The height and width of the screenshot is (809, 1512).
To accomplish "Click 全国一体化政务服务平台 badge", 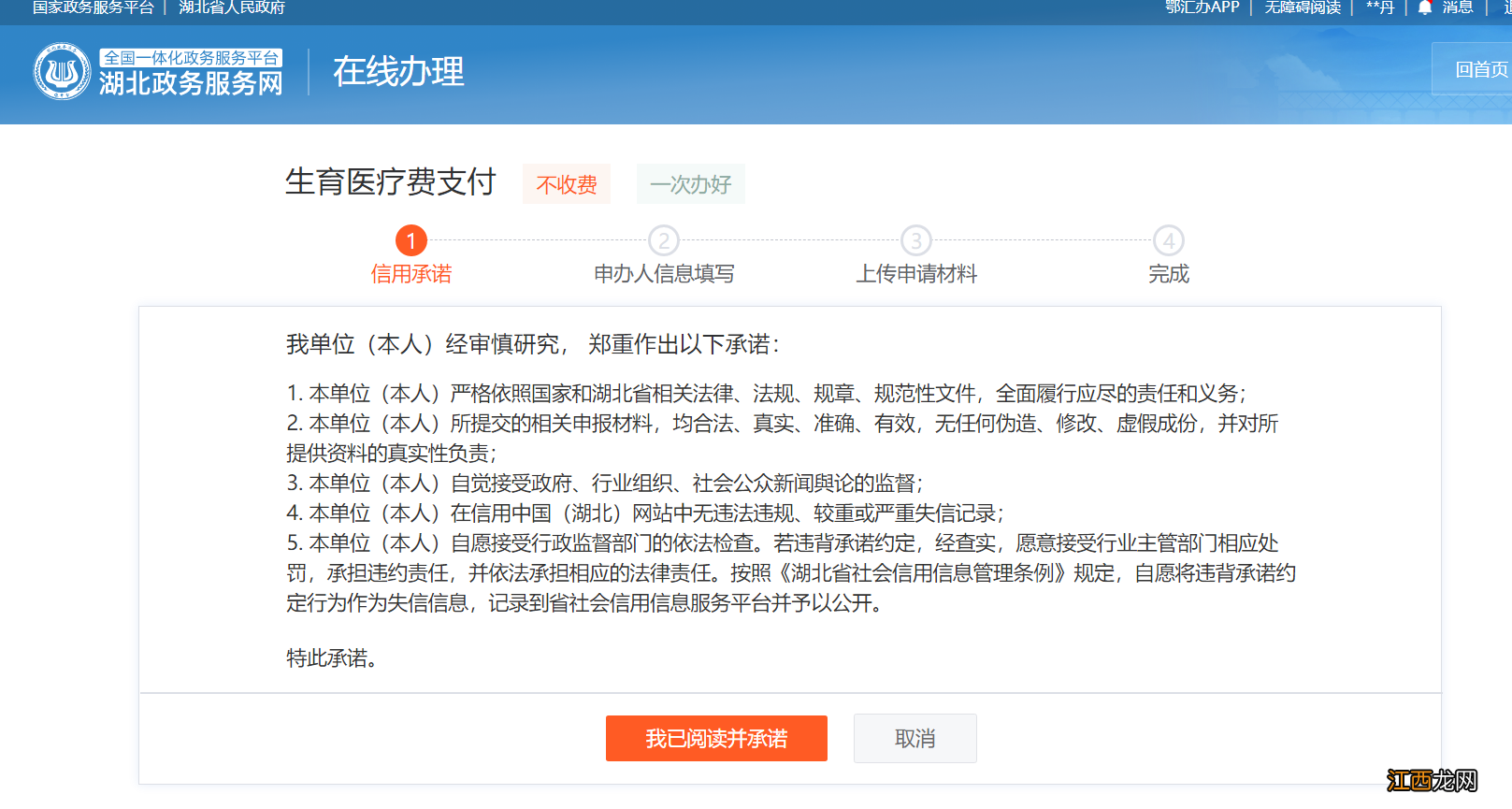I will click(191, 58).
